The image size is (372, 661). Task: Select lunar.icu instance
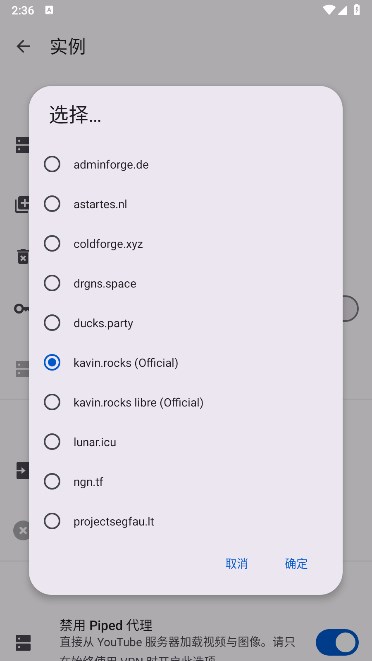pos(186,442)
